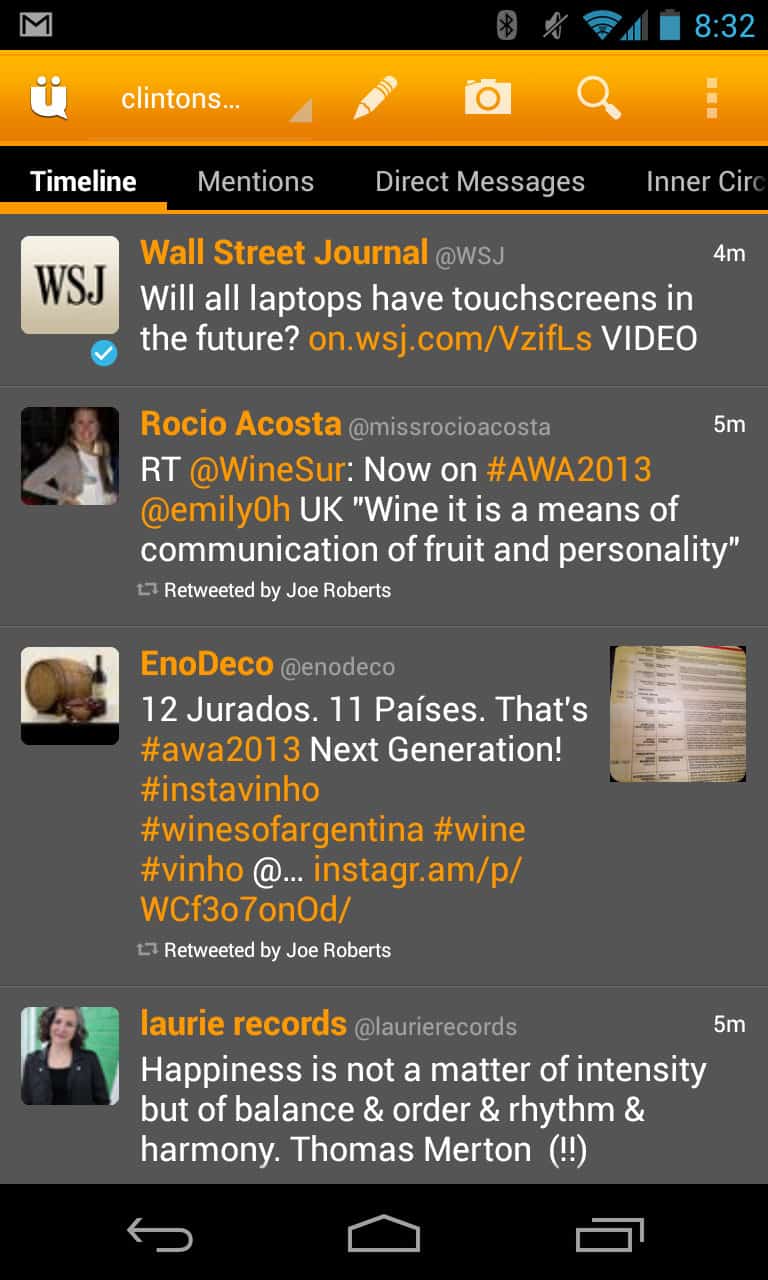Open the #winesofargentina hashtag link
Viewport: 768px width, 1280px height.
tap(283, 829)
